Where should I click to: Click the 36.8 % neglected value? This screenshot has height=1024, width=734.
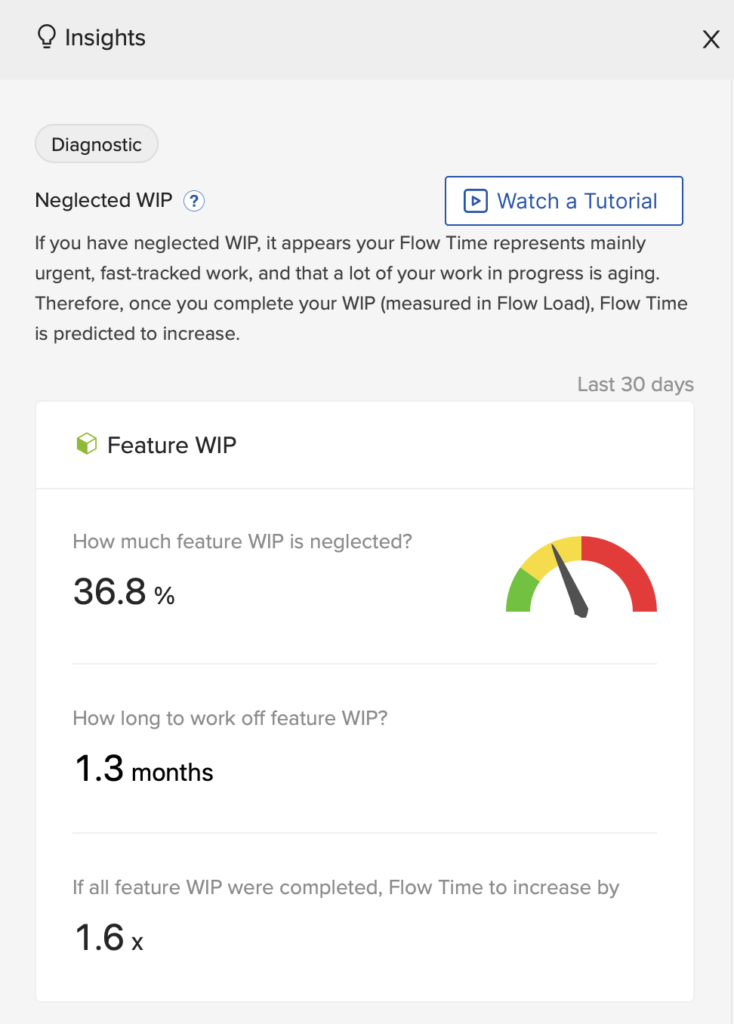tap(124, 592)
